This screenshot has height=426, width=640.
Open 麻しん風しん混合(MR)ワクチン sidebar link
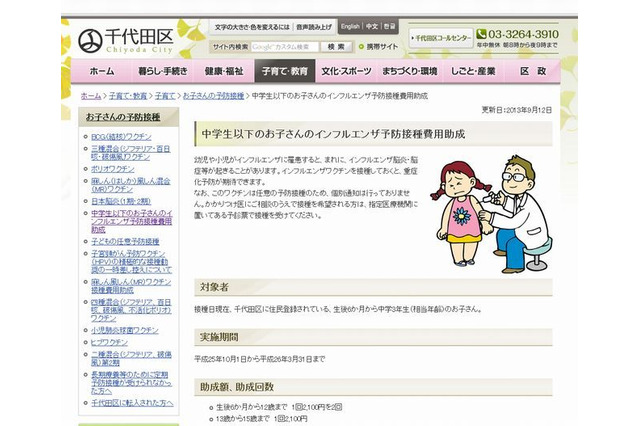(x=131, y=185)
